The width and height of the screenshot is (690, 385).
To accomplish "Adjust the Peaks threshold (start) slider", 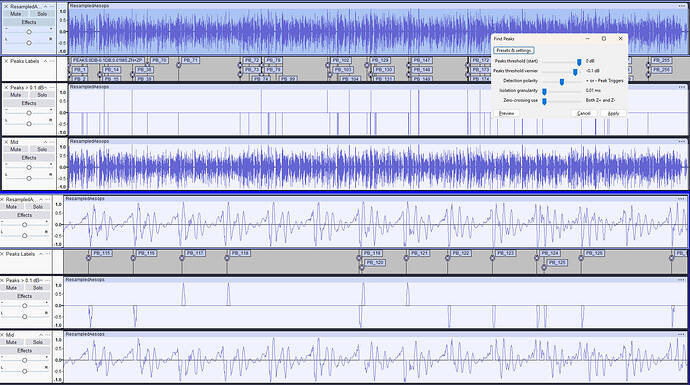I will [x=579, y=62].
